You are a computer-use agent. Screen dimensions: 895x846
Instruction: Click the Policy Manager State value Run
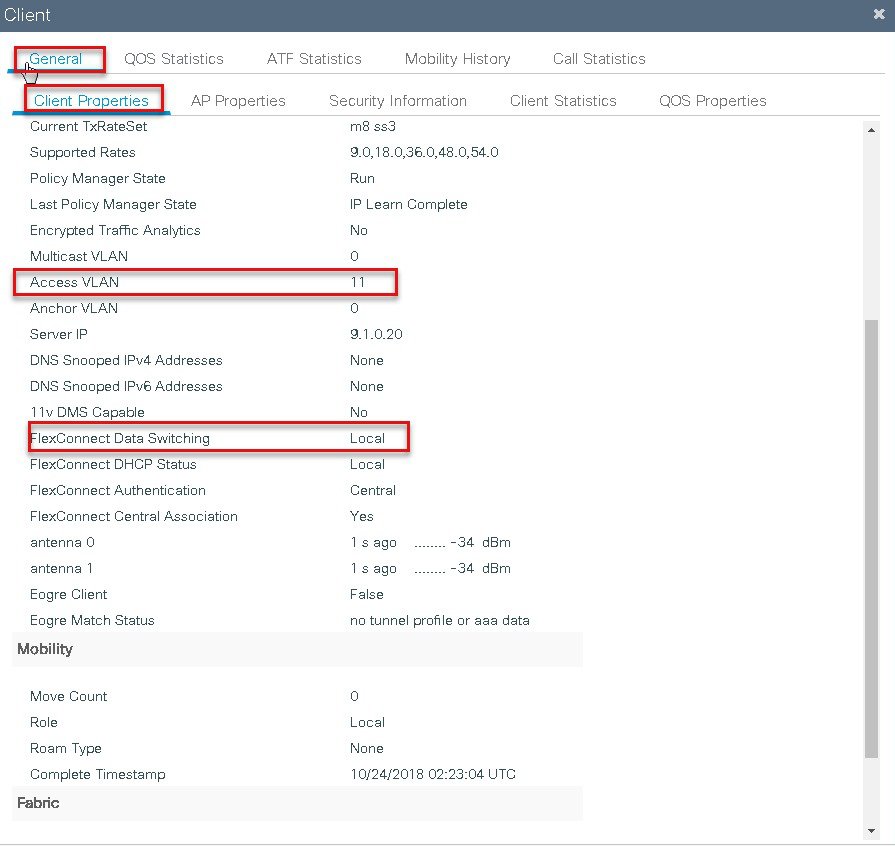click(x=362, y=178)
